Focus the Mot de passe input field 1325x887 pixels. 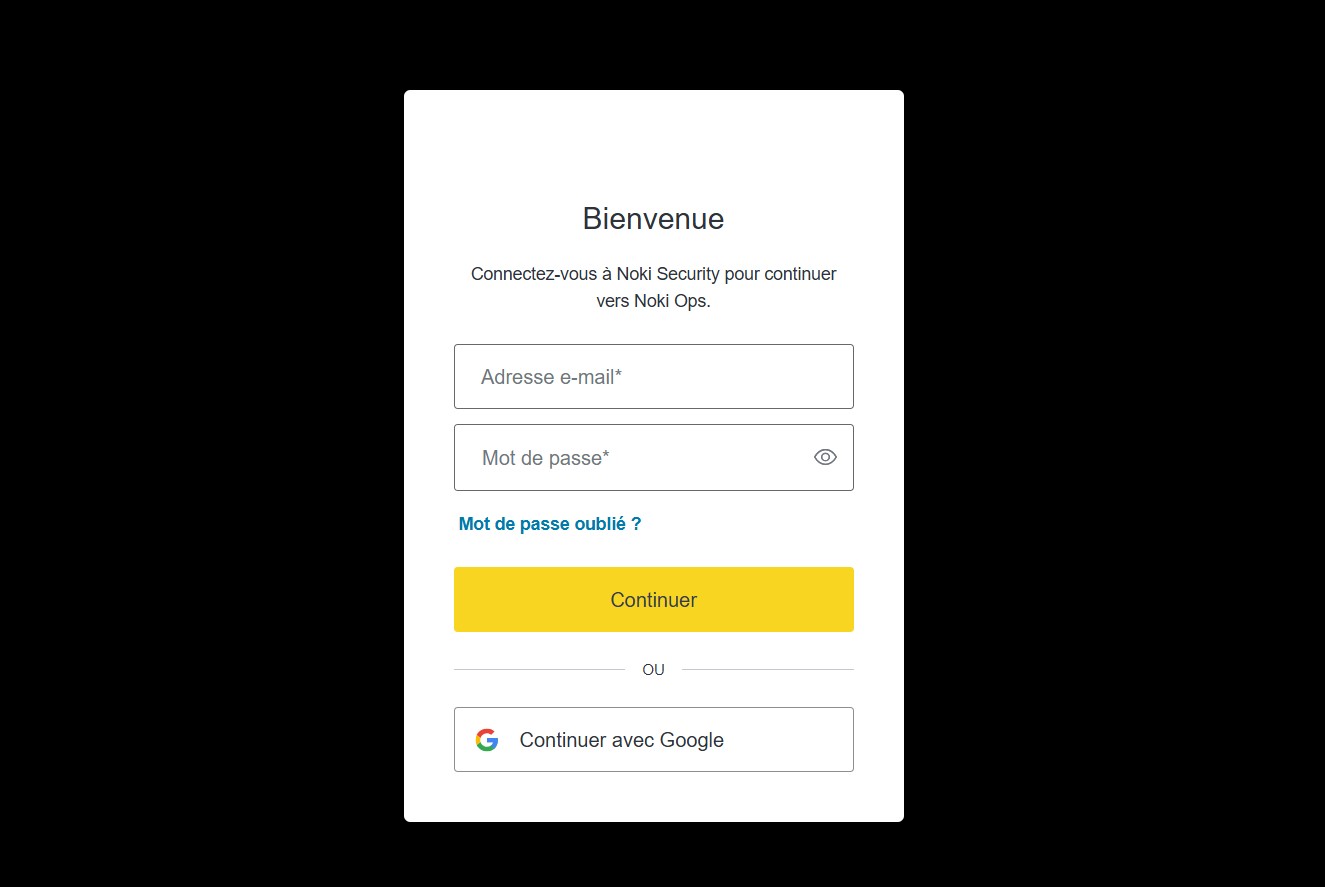point(654,458)
